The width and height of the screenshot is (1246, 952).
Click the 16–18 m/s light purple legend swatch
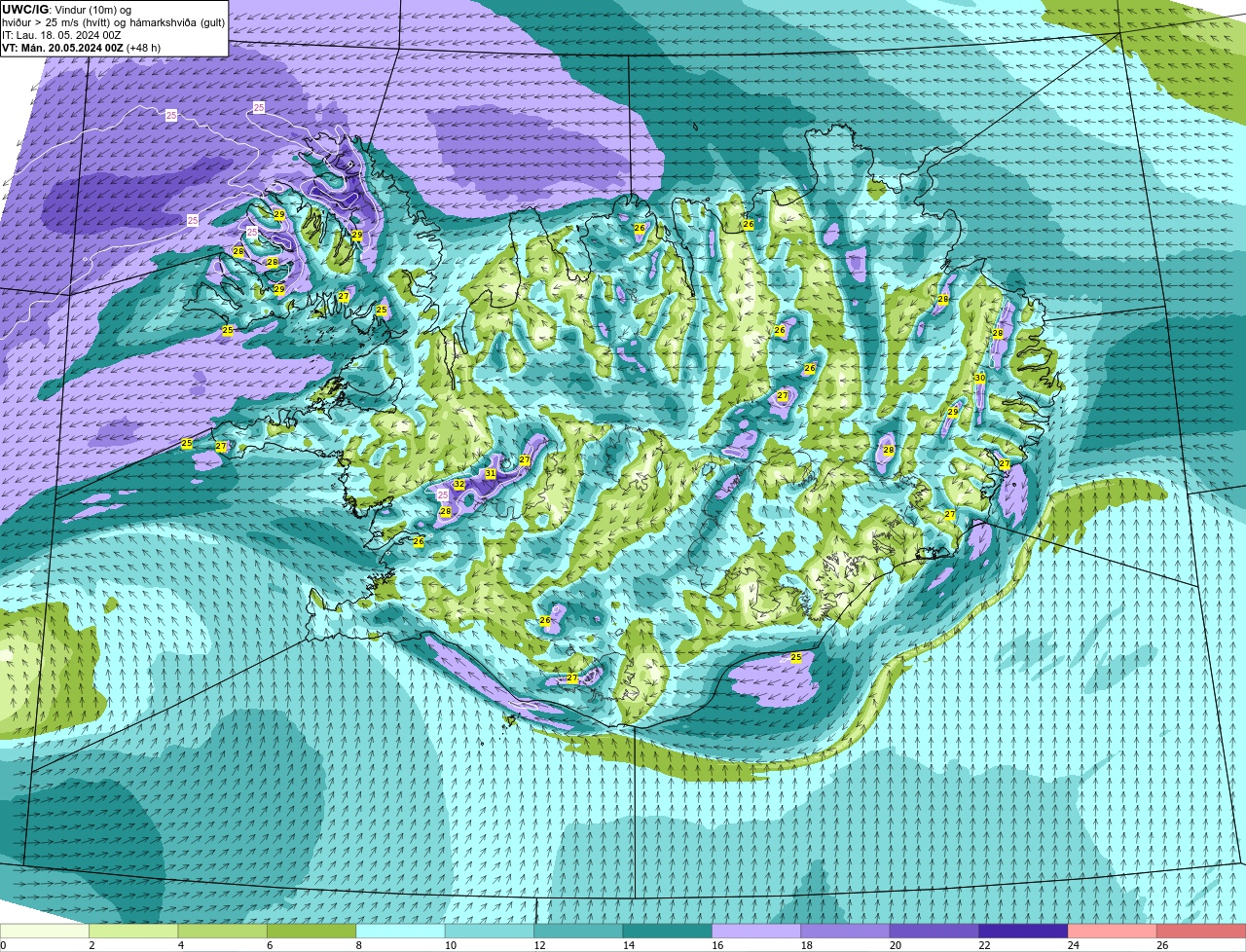[x=756, y=932]
